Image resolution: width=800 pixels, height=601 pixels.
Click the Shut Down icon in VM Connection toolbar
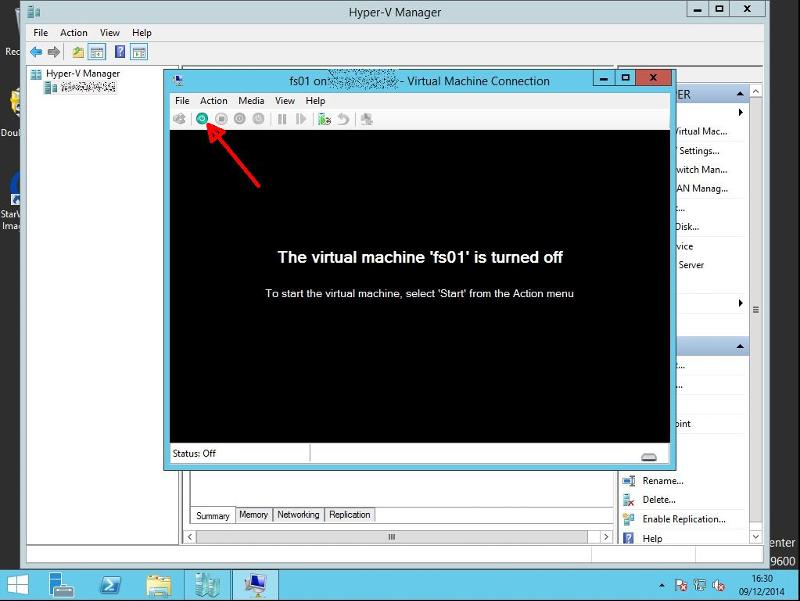point(240,119)
